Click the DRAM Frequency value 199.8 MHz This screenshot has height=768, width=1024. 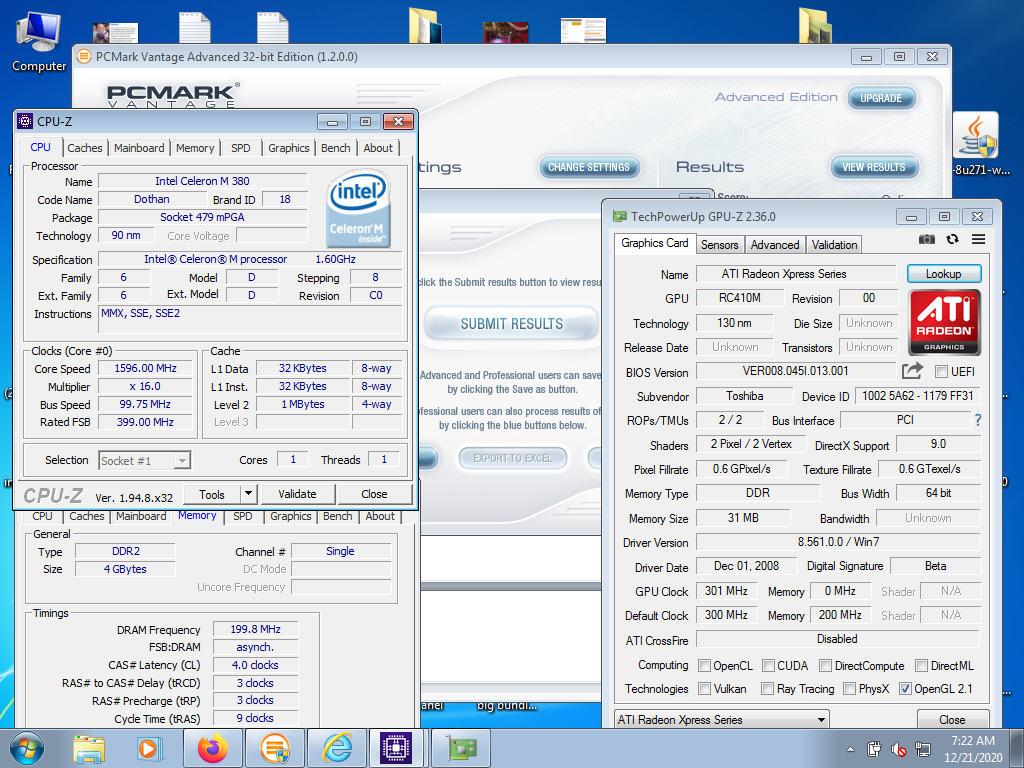tap(255, 629)
